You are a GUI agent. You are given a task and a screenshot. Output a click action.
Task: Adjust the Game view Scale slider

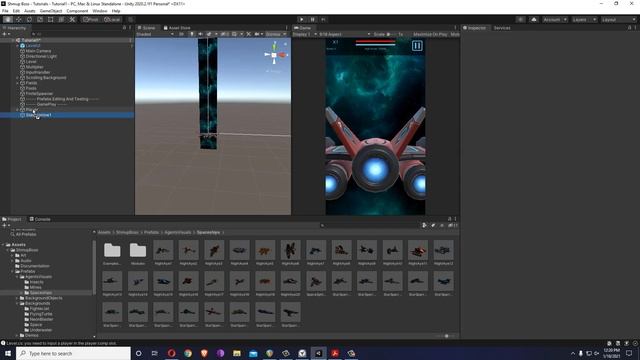(x=391, y=34)
